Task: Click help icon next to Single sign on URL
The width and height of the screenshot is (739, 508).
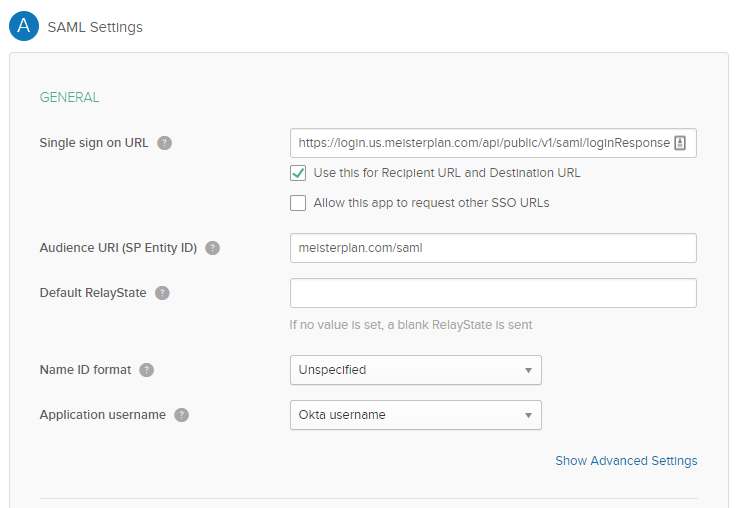Action: 164,143
